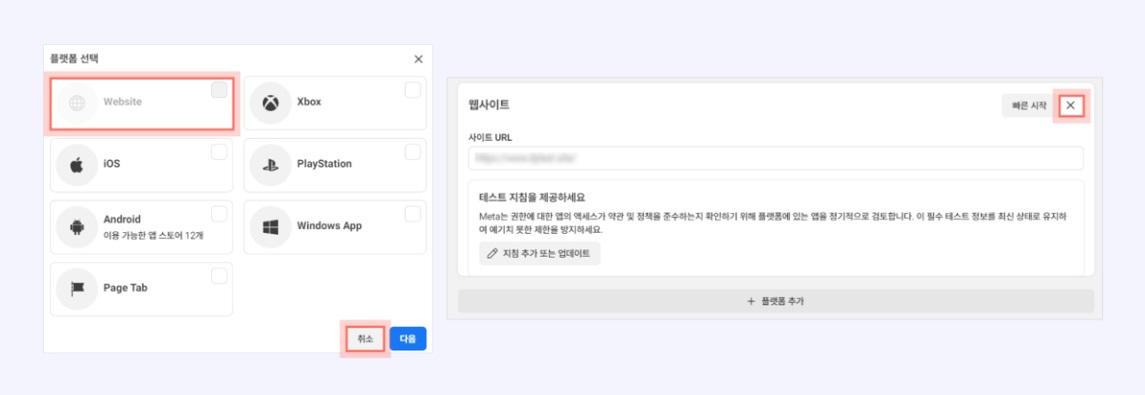
Task: Tick the Xbox platform checkbox
Action: coord(413,90)
